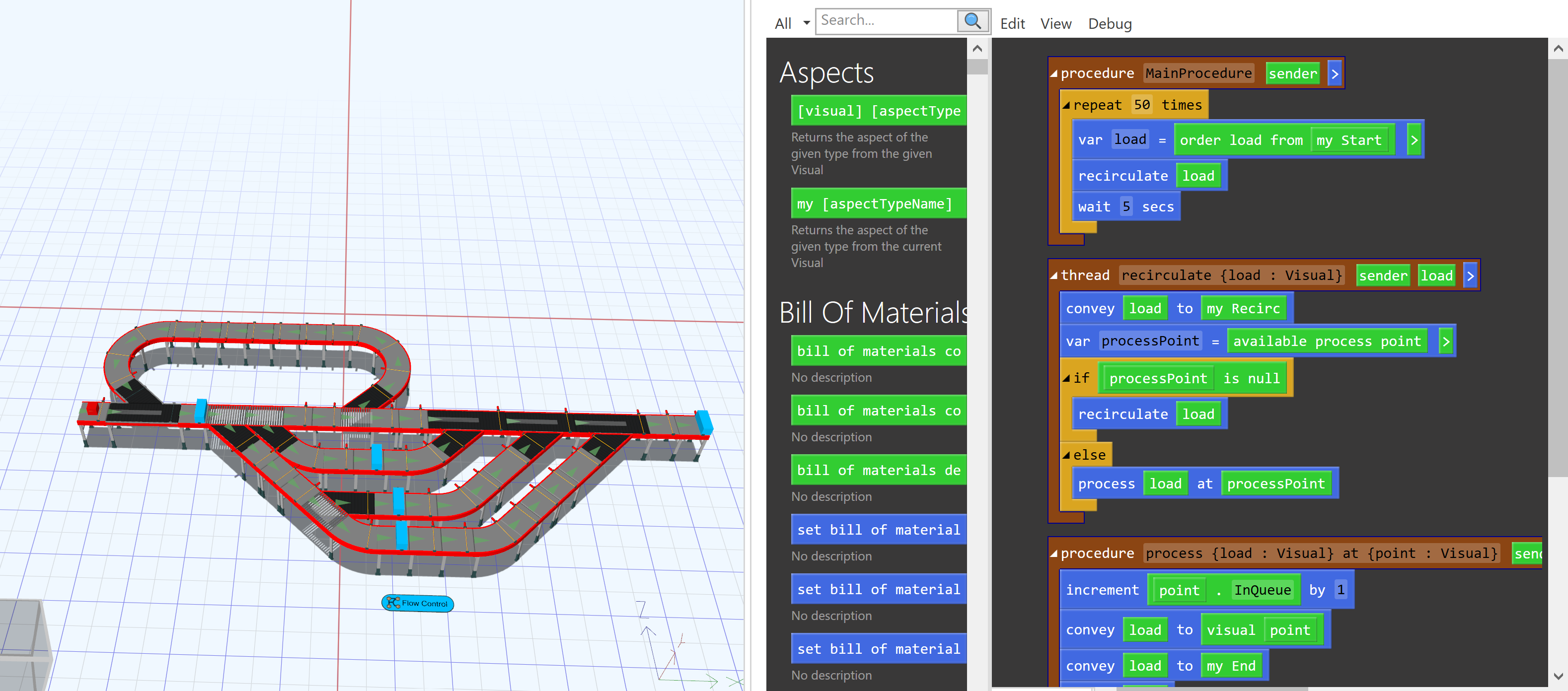Click the Flow Control node icon
Screen dimensions: 1568x691
click(x=393, y=603)
